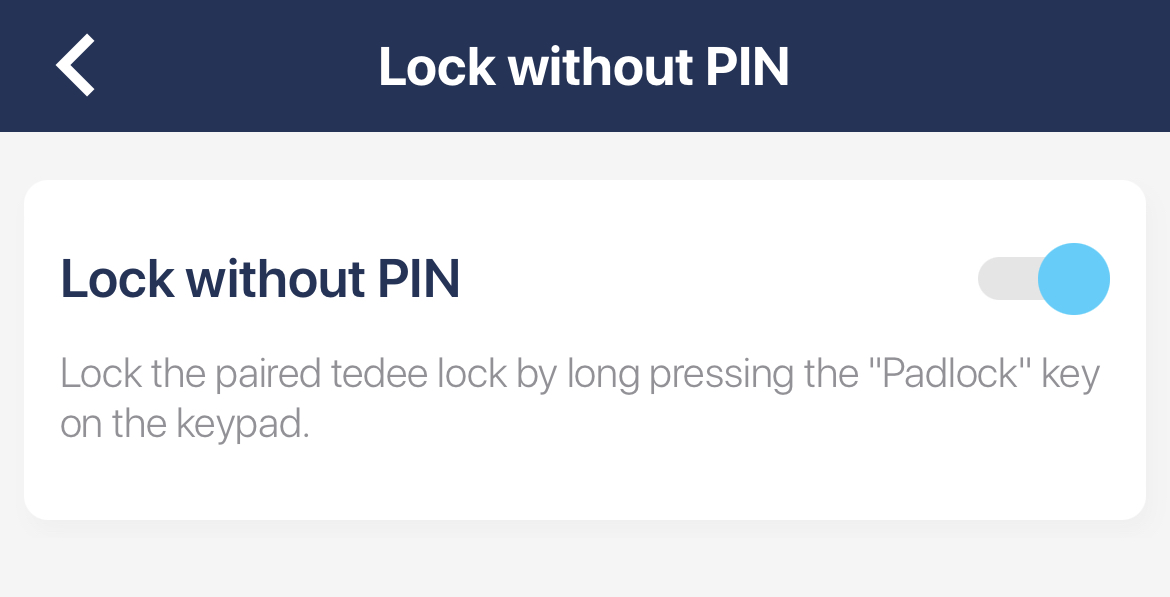The image size is (1170, 597).
Task: Click the light blue toggle knob
Action: 1073,278
